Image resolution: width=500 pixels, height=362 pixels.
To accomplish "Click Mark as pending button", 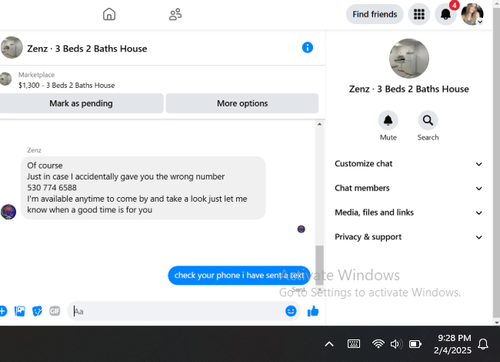I will (81, 103).
